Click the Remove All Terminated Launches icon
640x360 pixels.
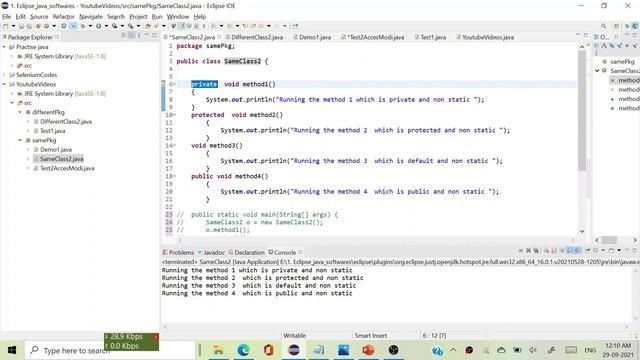pos(536,251)
